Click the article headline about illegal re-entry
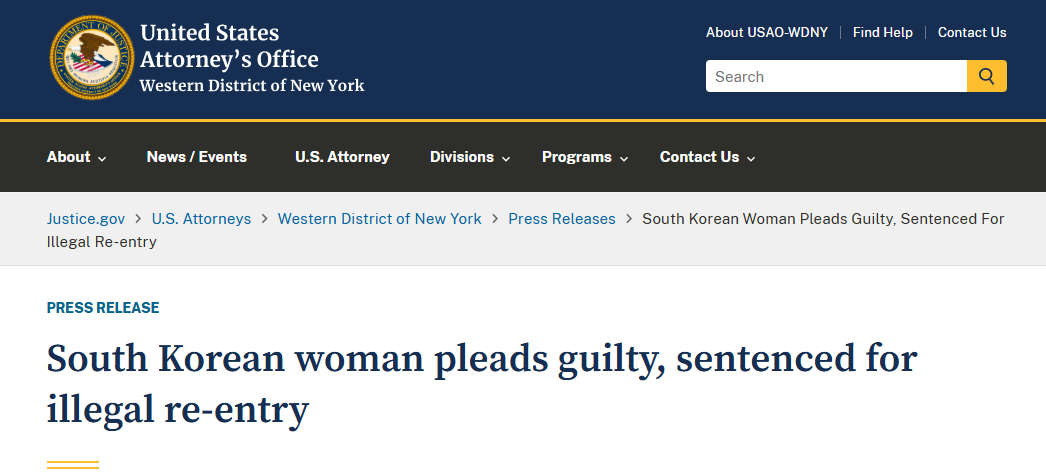The width and height of the screenshot is (1046, 474). [482, 383]
